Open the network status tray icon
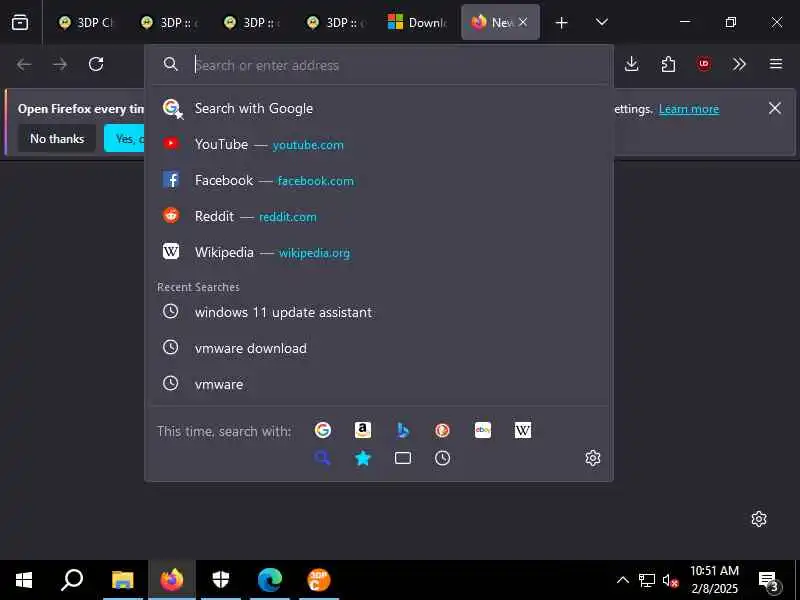 point(646,581)
